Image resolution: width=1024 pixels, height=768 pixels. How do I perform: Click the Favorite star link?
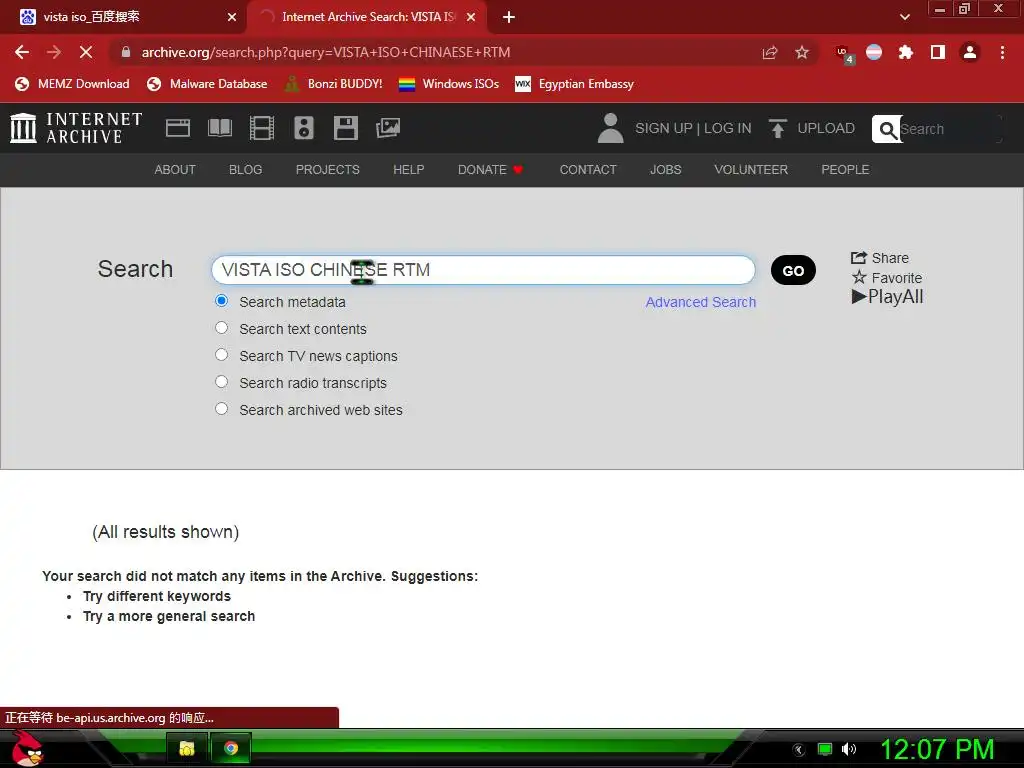(887, 278)
